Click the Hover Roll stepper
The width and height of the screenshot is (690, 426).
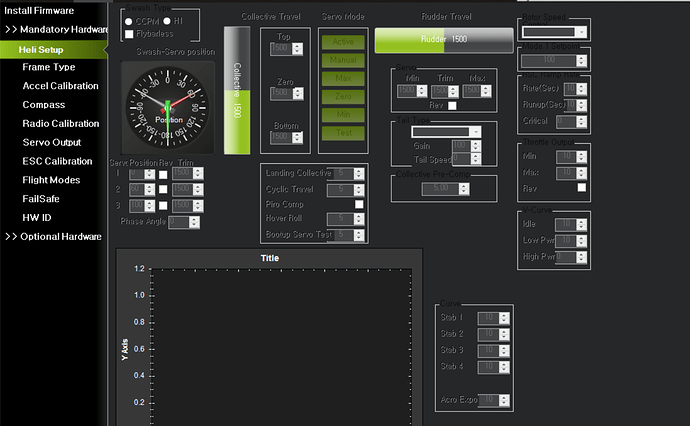[x=345, y=219]
